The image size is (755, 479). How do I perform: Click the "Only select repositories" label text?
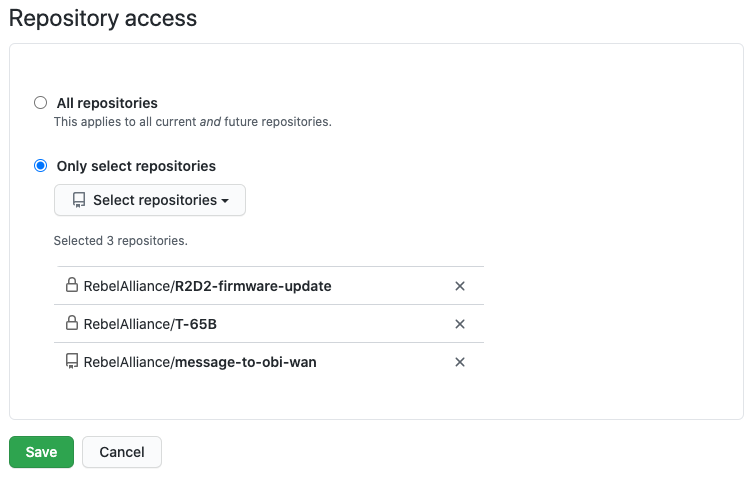click(136, 166)
